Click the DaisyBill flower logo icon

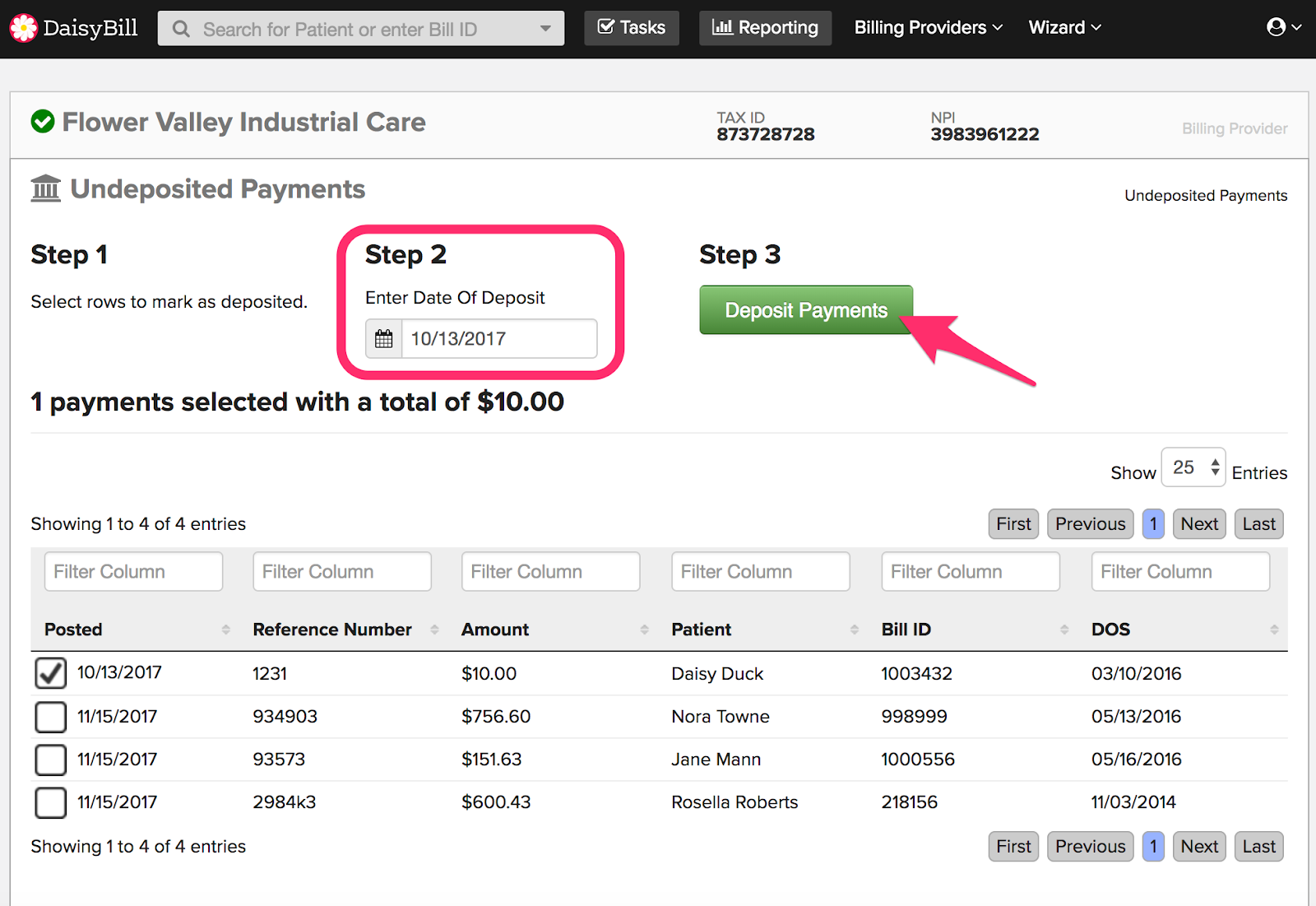tap(24, 28)
